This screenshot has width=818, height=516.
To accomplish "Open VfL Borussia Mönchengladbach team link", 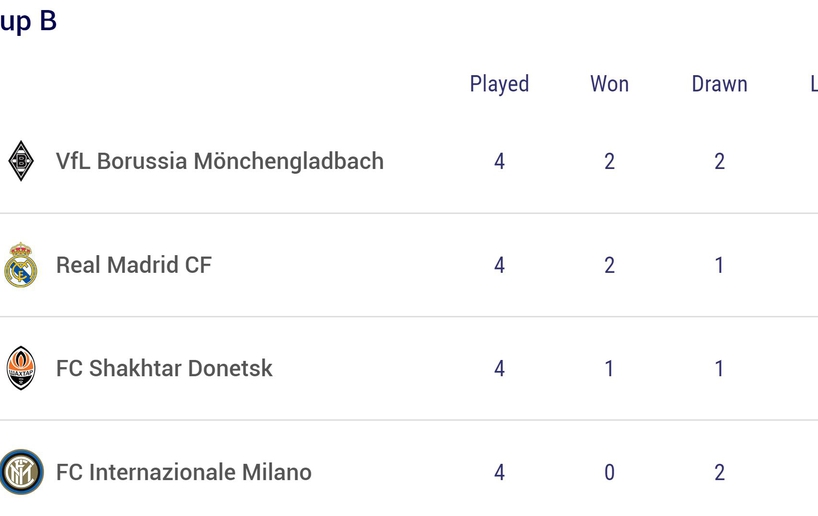I will (220, 161).
